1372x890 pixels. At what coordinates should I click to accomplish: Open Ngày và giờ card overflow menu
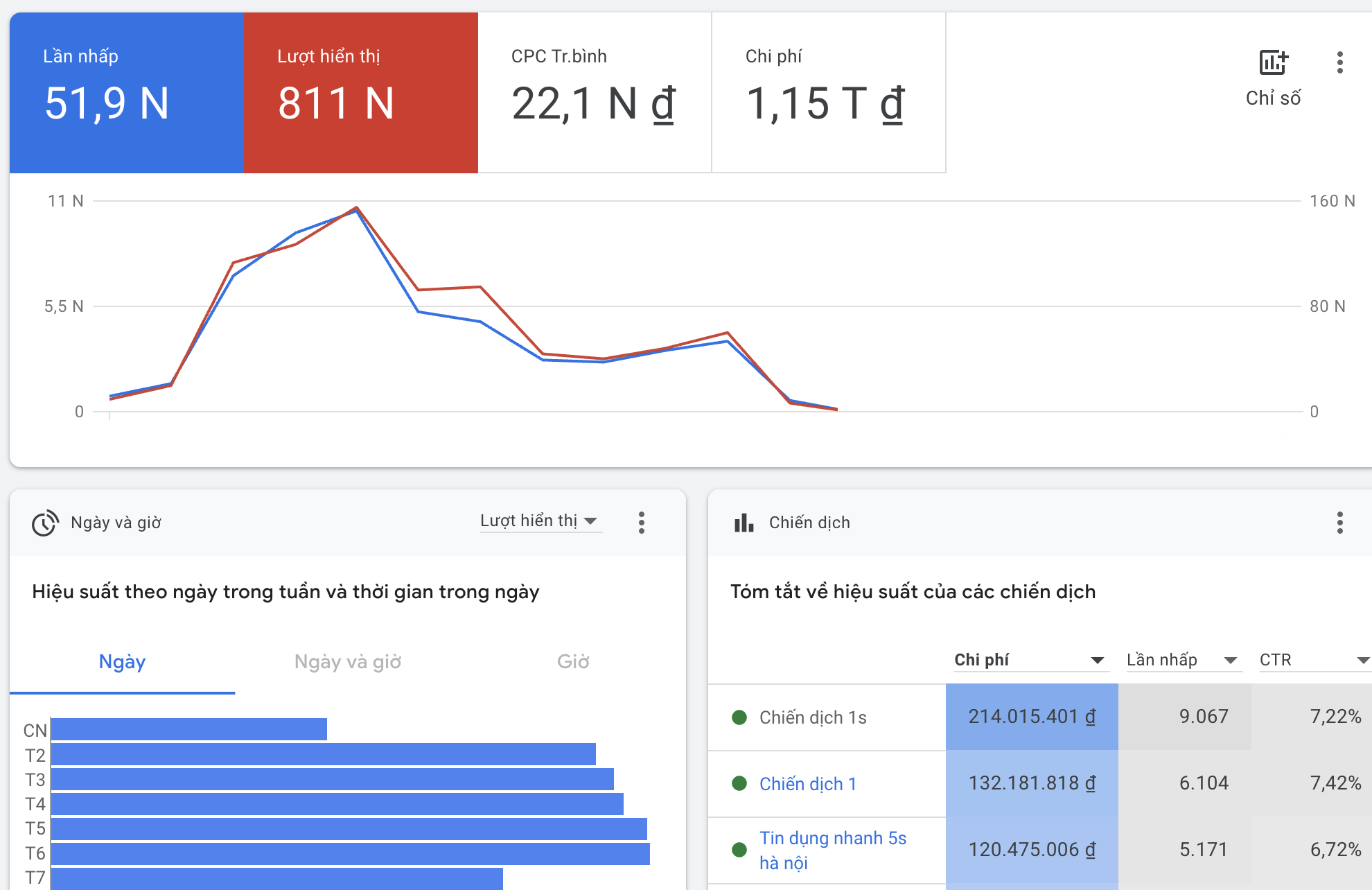(642, 523)
